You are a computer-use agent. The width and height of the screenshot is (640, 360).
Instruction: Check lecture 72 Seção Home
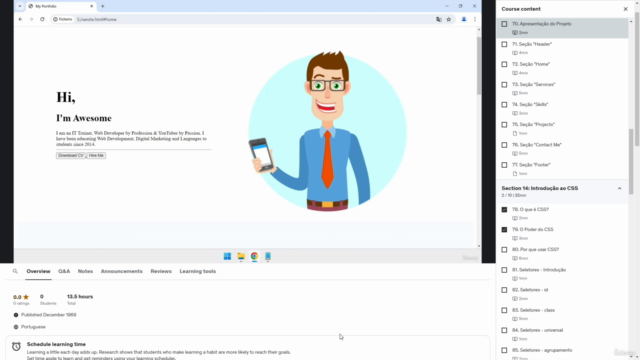click(x=504, y=64)
